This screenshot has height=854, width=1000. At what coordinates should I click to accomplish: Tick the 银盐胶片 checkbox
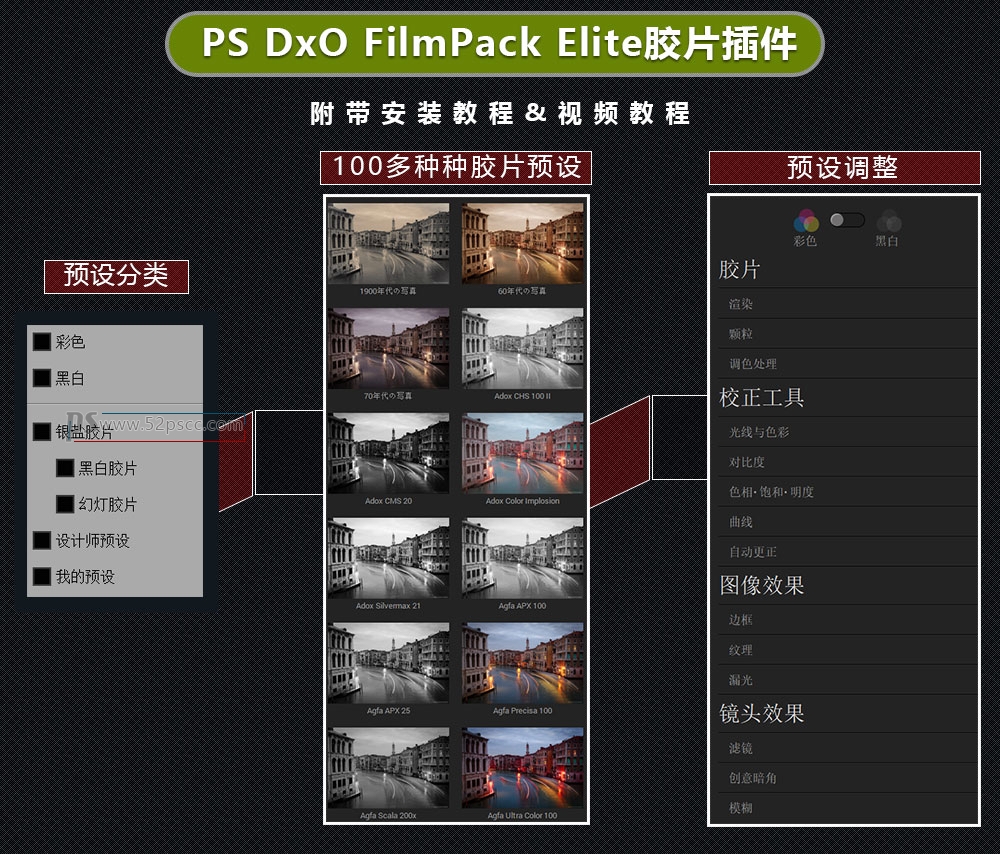[42, 432]
